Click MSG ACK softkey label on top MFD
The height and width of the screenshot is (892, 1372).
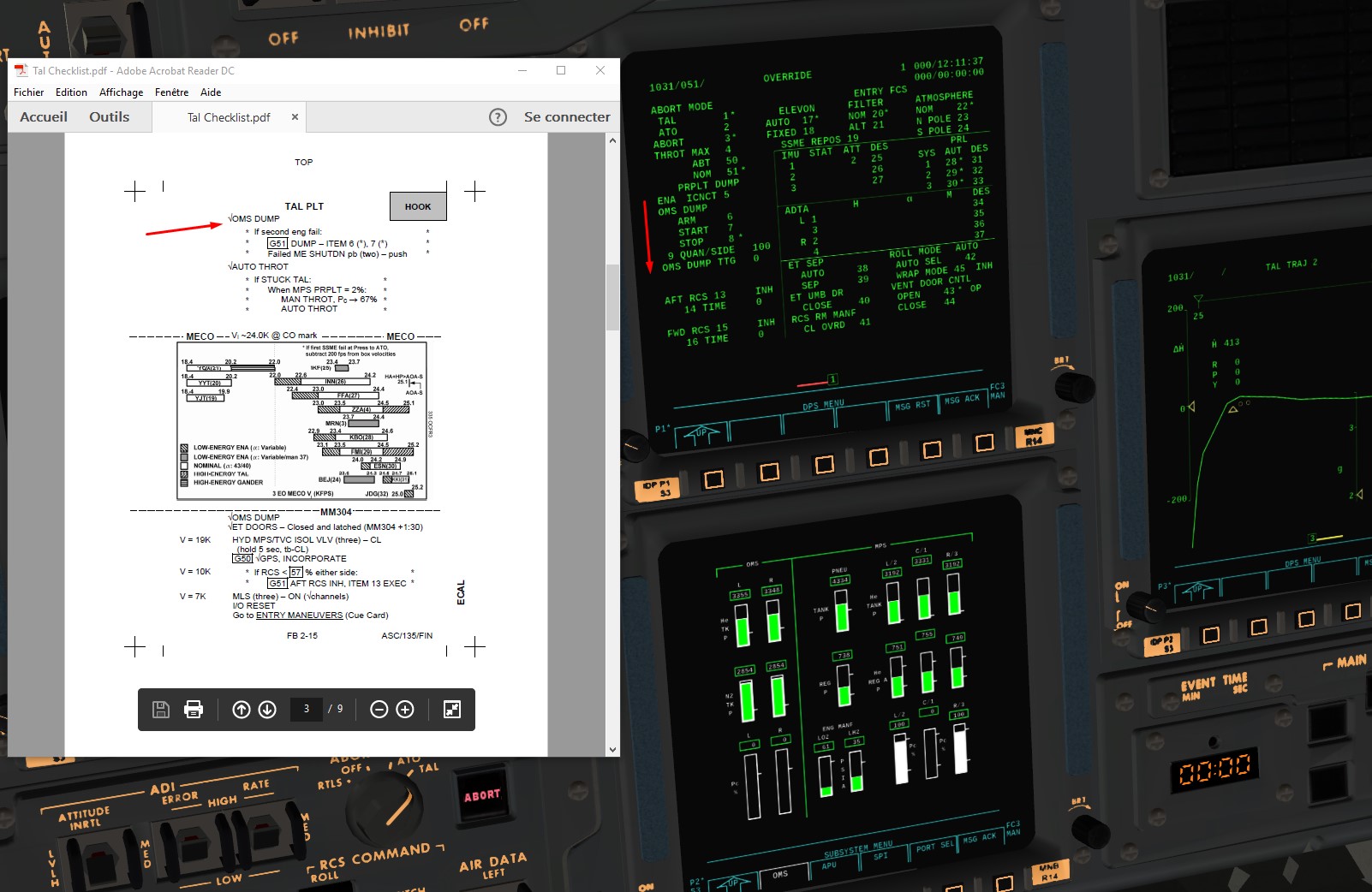(x=962, y=399)
